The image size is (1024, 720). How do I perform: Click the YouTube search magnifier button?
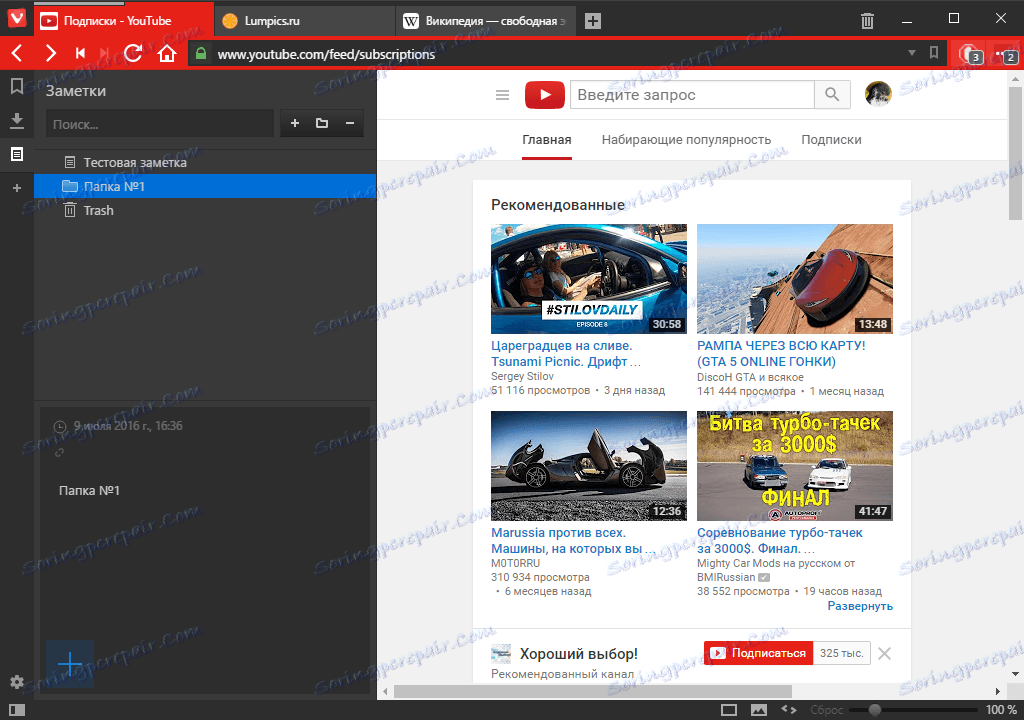[831, 95]
